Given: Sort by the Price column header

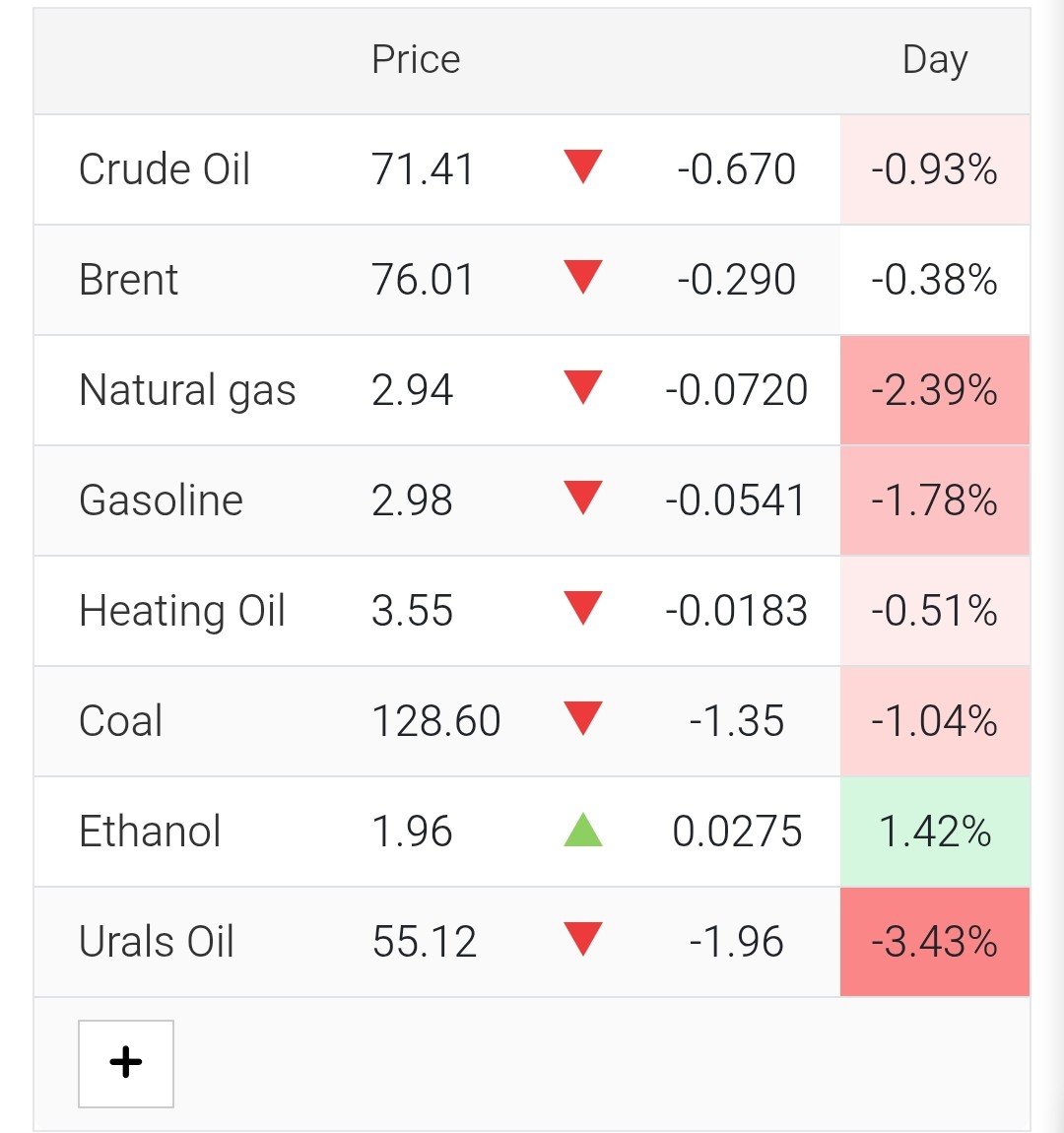Looking at the screenshot, I should pos(416,59).
